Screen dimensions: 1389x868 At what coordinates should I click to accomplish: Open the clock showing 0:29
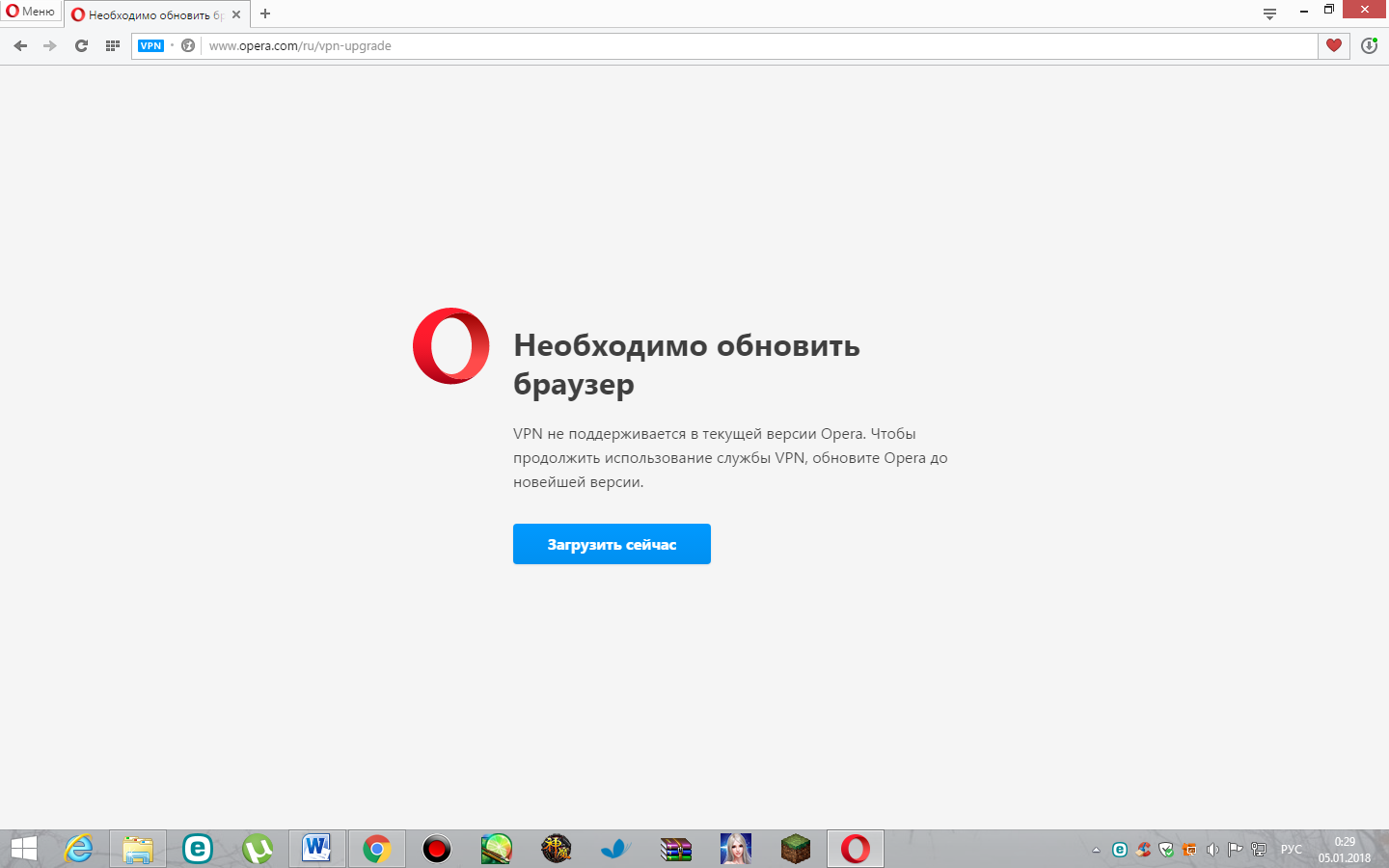tap(1345, 850)
